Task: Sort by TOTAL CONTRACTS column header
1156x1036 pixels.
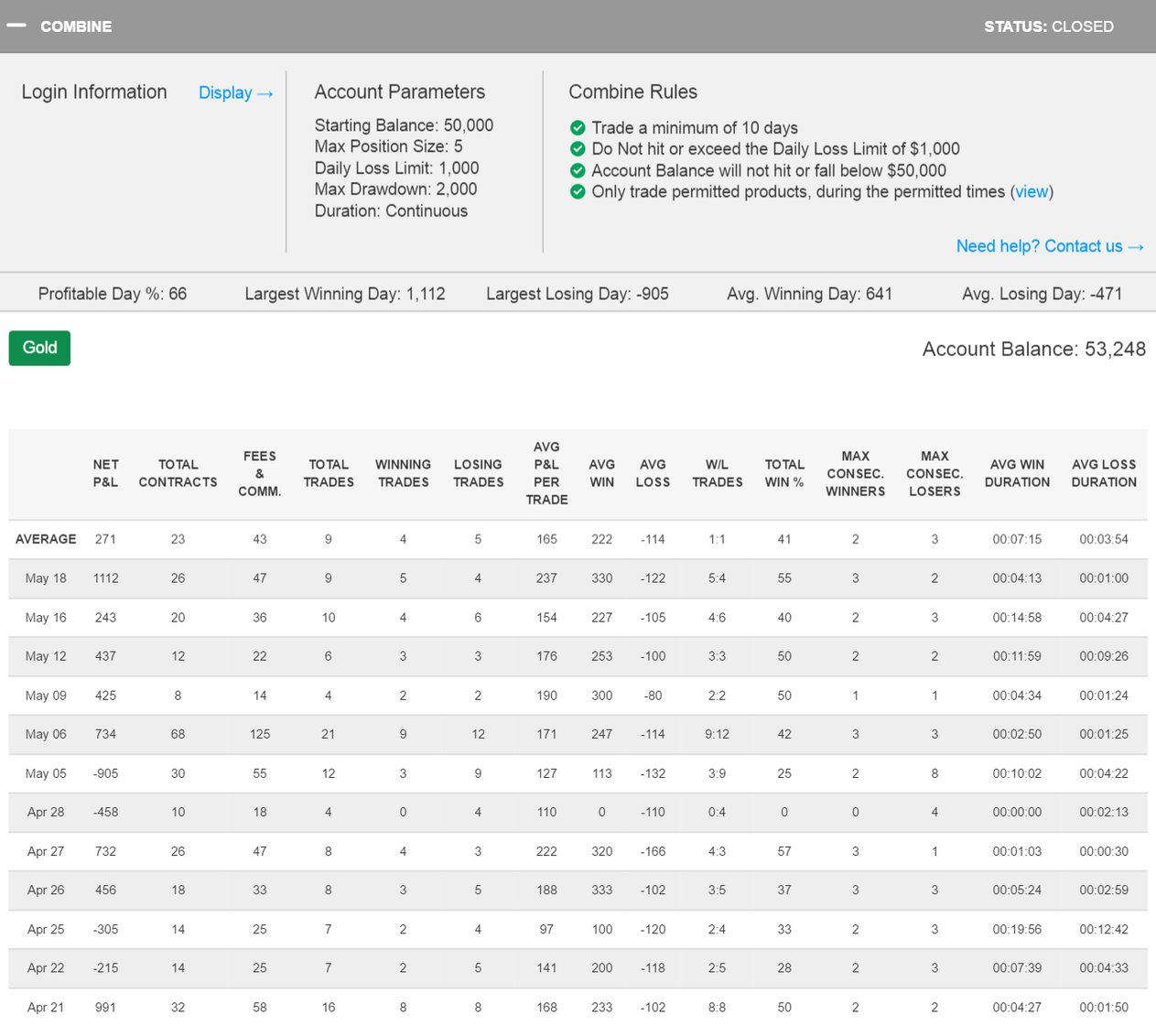Action: 178,473
